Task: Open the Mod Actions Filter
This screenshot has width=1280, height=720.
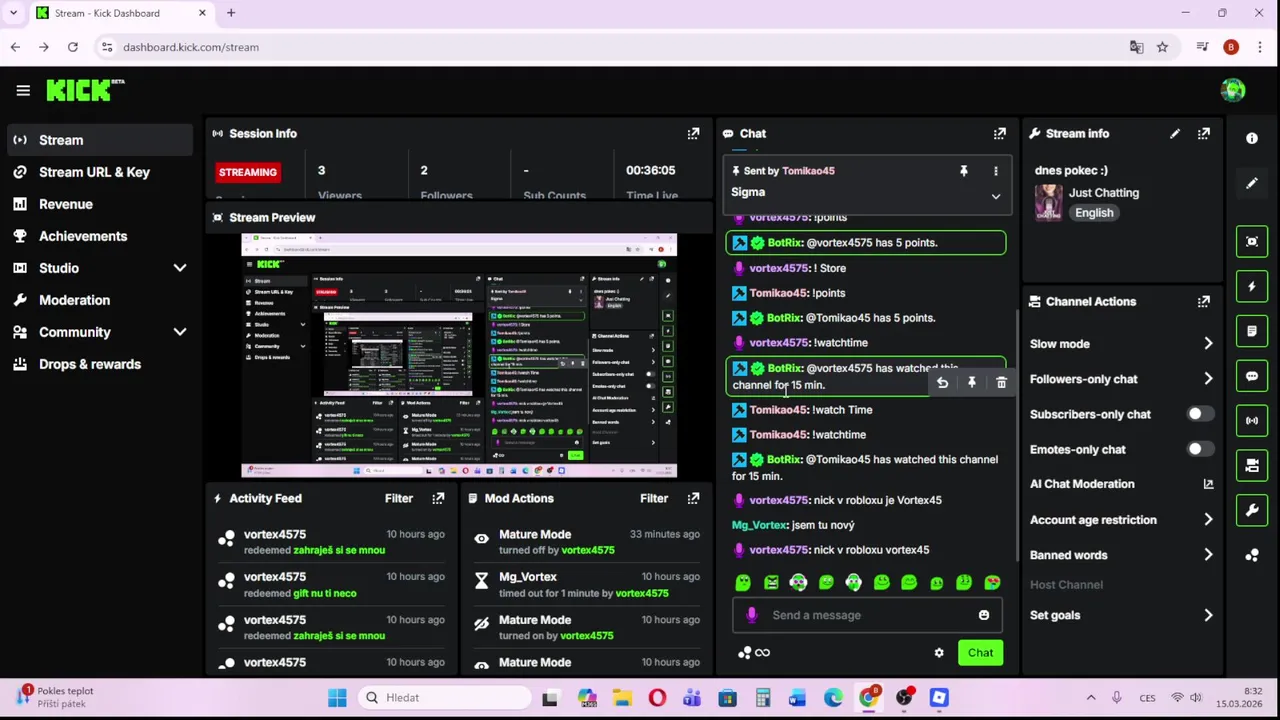Action: point(653,498)
